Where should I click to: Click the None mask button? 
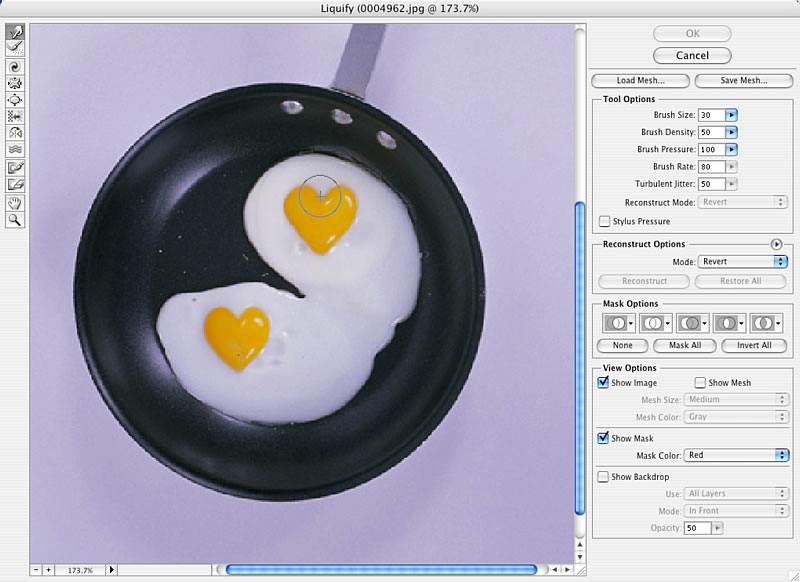(x=622, y=345)
